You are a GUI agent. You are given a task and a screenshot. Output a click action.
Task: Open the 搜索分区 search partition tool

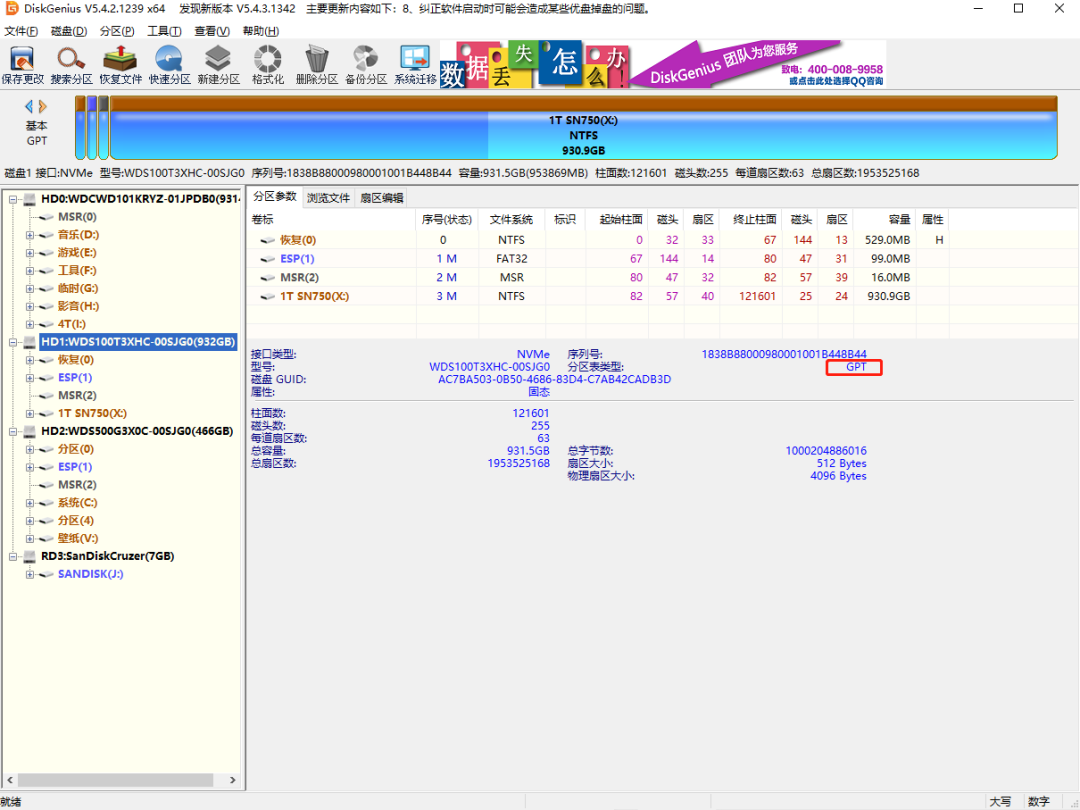[71, 65]
